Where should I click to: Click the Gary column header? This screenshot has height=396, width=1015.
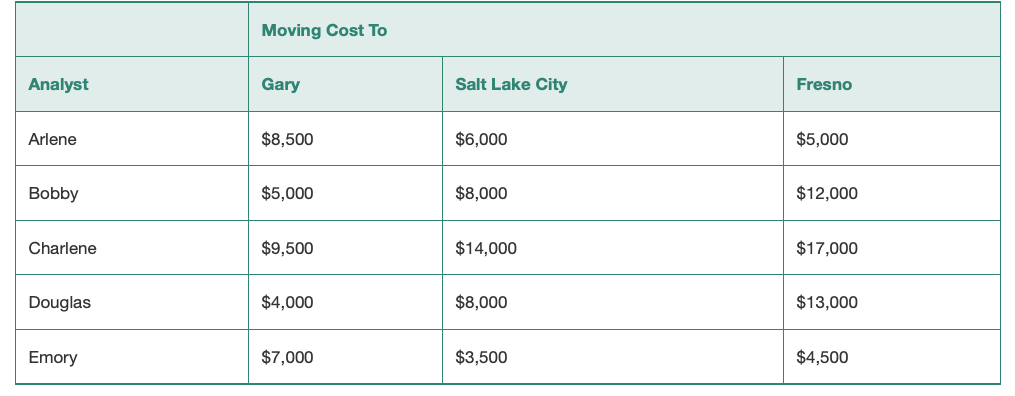click(x=280, y=85)
